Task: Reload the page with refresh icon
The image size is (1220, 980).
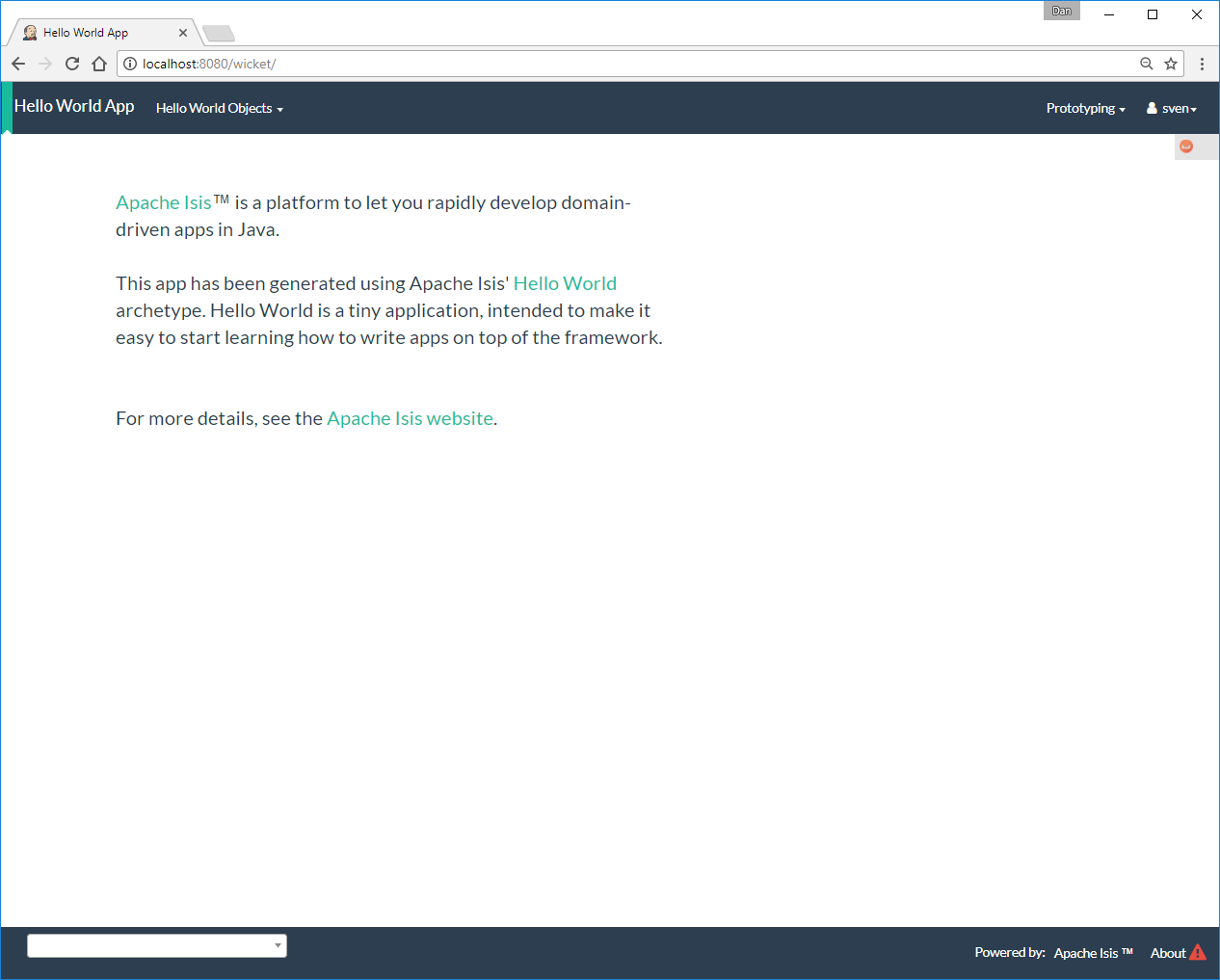Action: click(x=72, y=64)
